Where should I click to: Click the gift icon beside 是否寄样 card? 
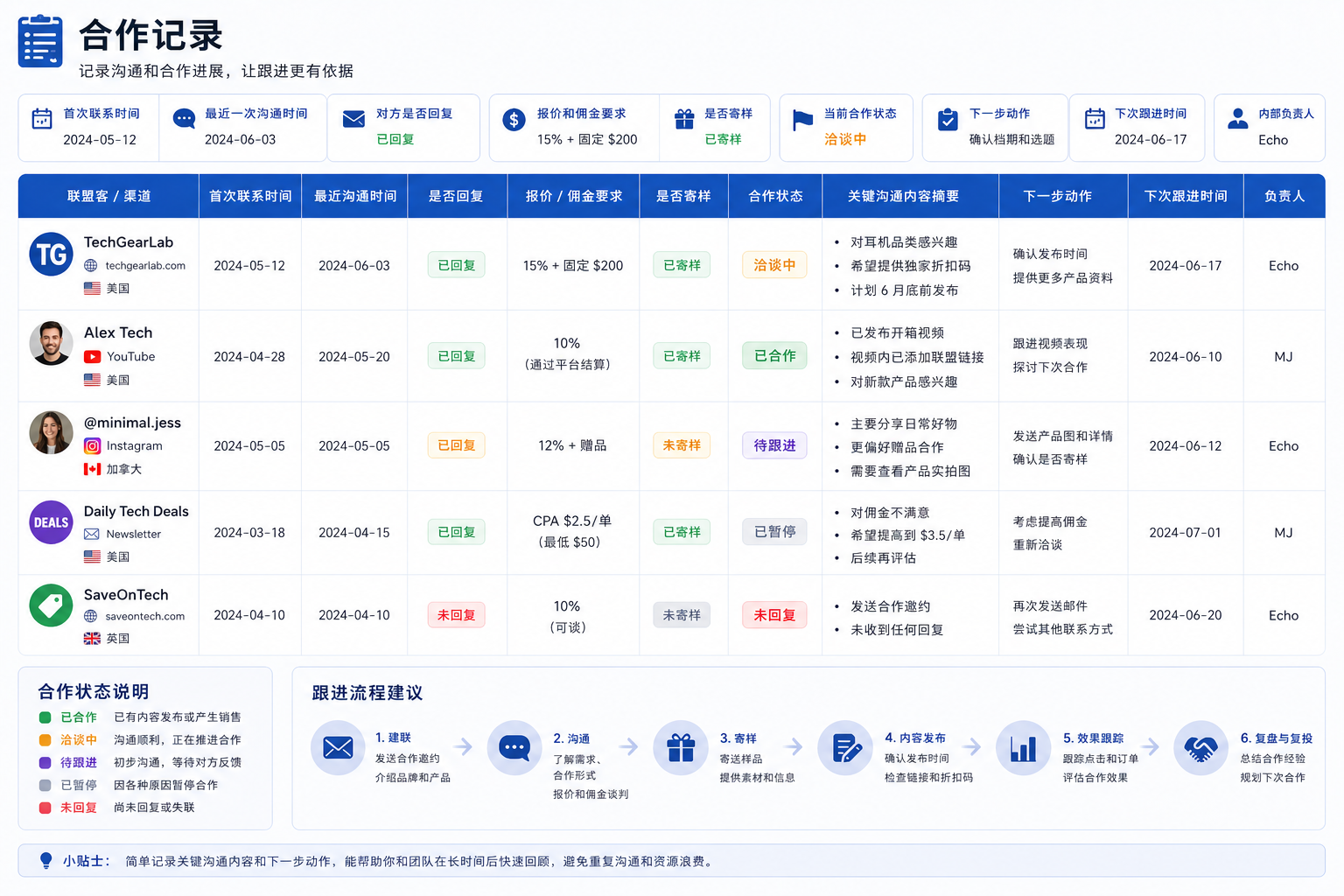pyautogui.click(x=684, y=119)
